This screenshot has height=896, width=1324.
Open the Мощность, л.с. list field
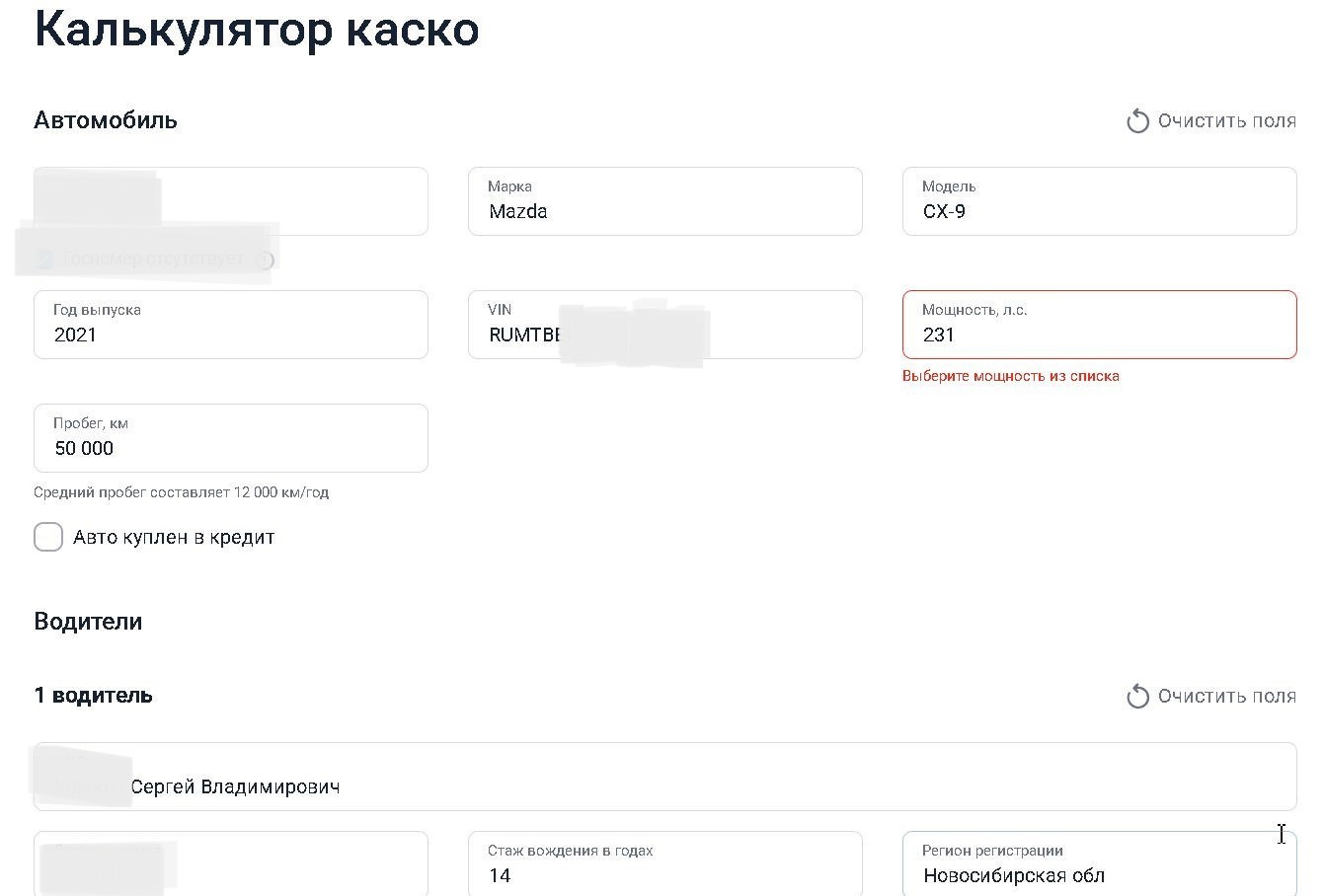click(x=1099, y=325)
